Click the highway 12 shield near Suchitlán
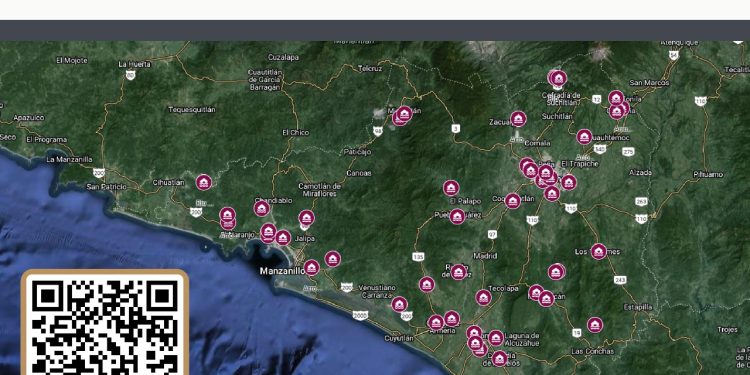The image size is (750, 375). click(x=596, y=99)
